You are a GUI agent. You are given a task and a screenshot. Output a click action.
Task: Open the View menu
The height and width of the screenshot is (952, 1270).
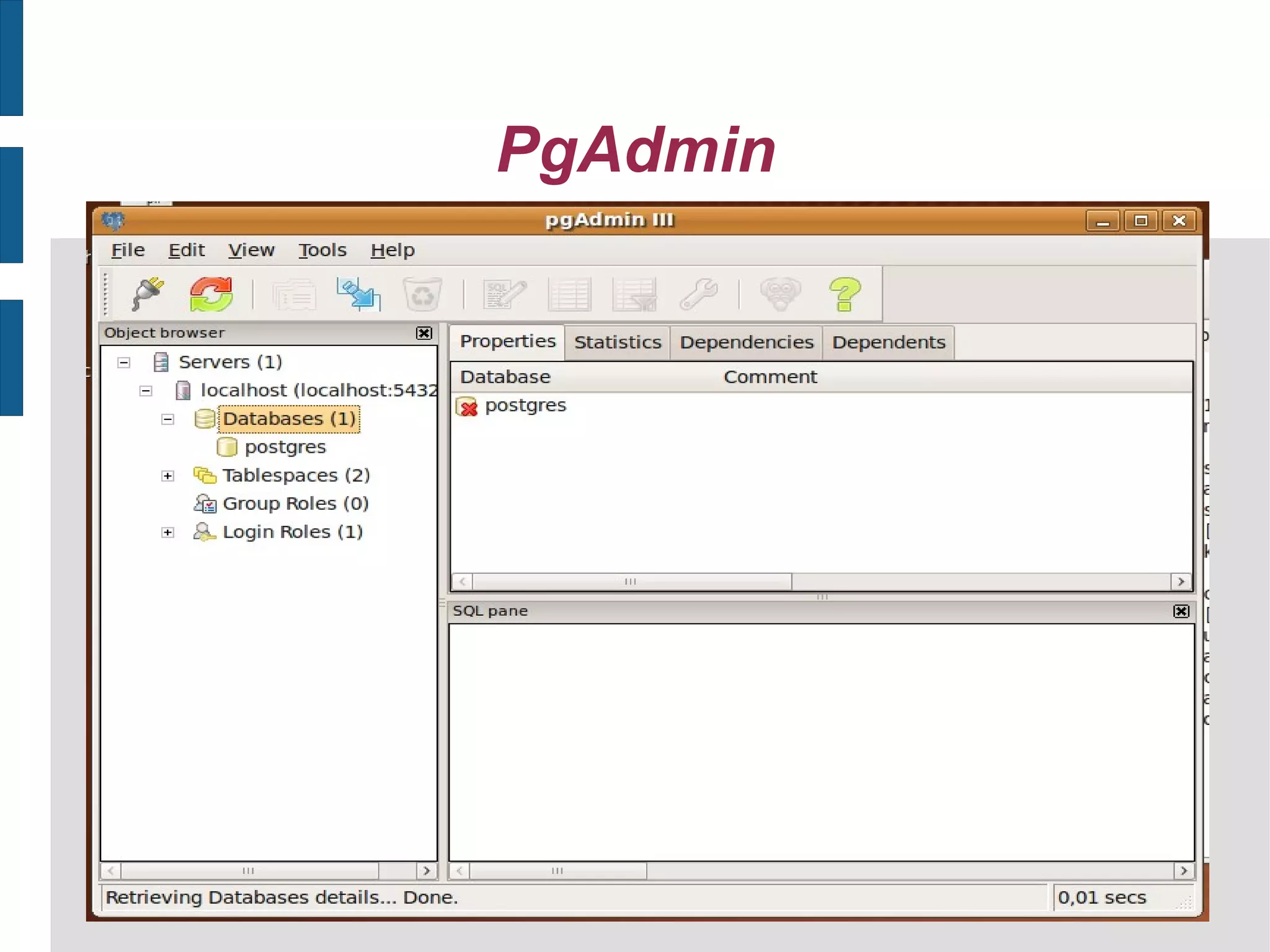[x=251, y=250]
